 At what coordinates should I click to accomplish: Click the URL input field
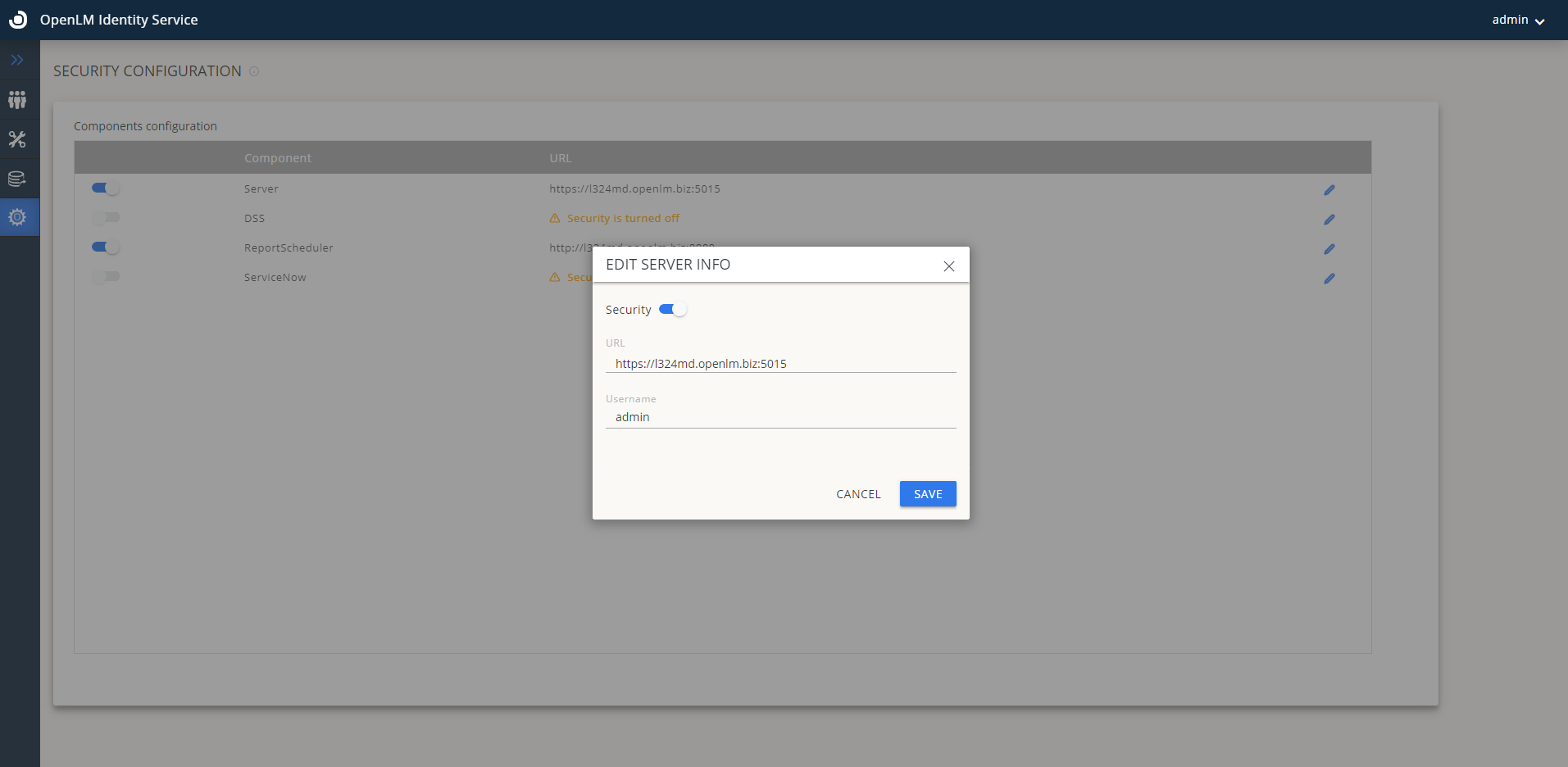(780, 364)
